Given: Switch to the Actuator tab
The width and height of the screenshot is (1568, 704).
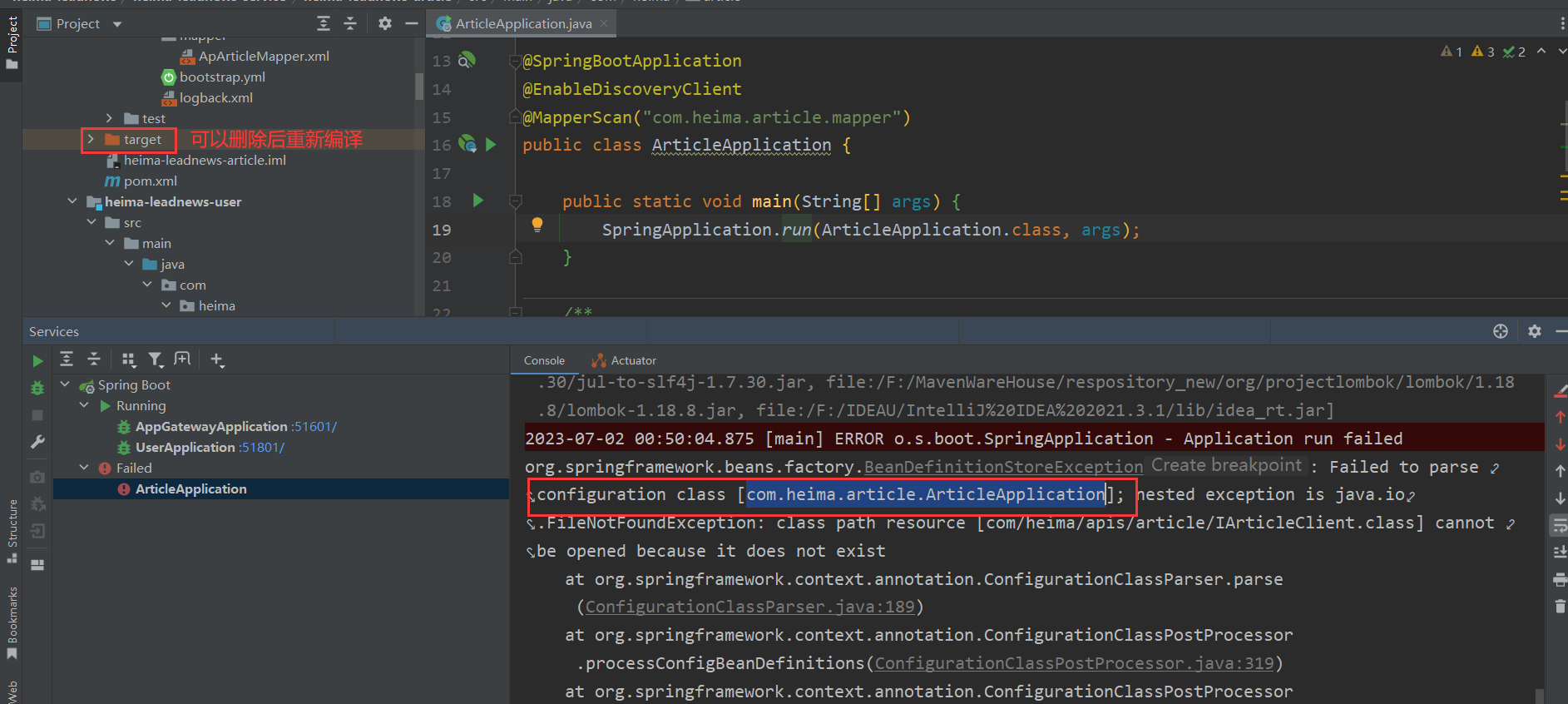Looking at the screenshot, I should coord(624,360).
